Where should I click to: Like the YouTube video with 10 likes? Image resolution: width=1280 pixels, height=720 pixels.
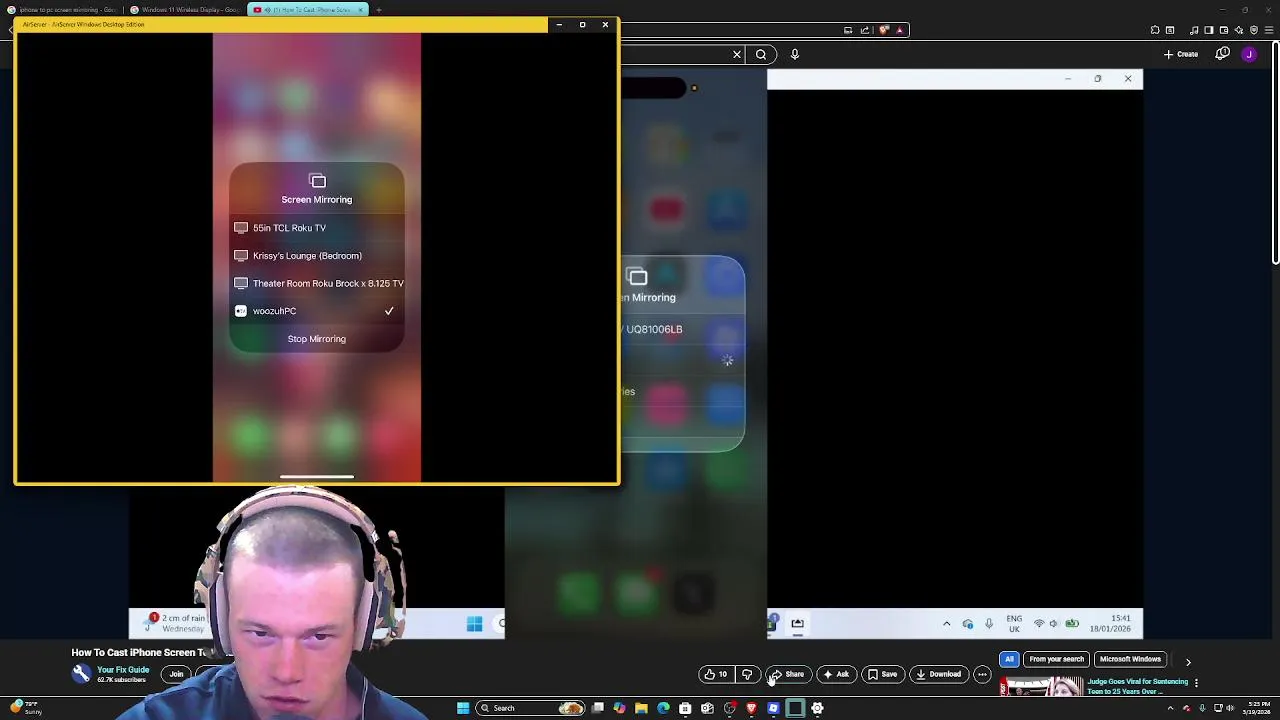coord(716,674)
